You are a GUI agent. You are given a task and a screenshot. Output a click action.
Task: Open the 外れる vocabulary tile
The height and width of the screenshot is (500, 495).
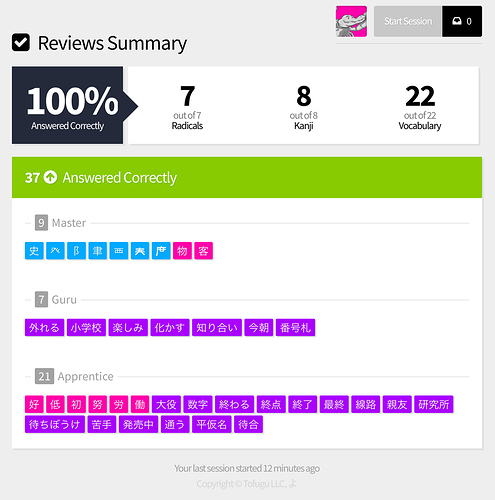point(44,328)
